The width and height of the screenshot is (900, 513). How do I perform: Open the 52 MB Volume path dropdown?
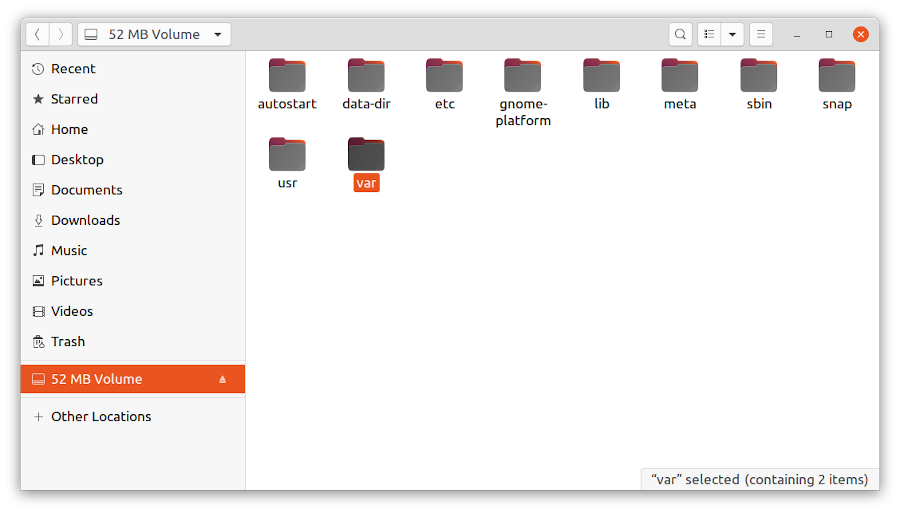click(x=154, y=34)
